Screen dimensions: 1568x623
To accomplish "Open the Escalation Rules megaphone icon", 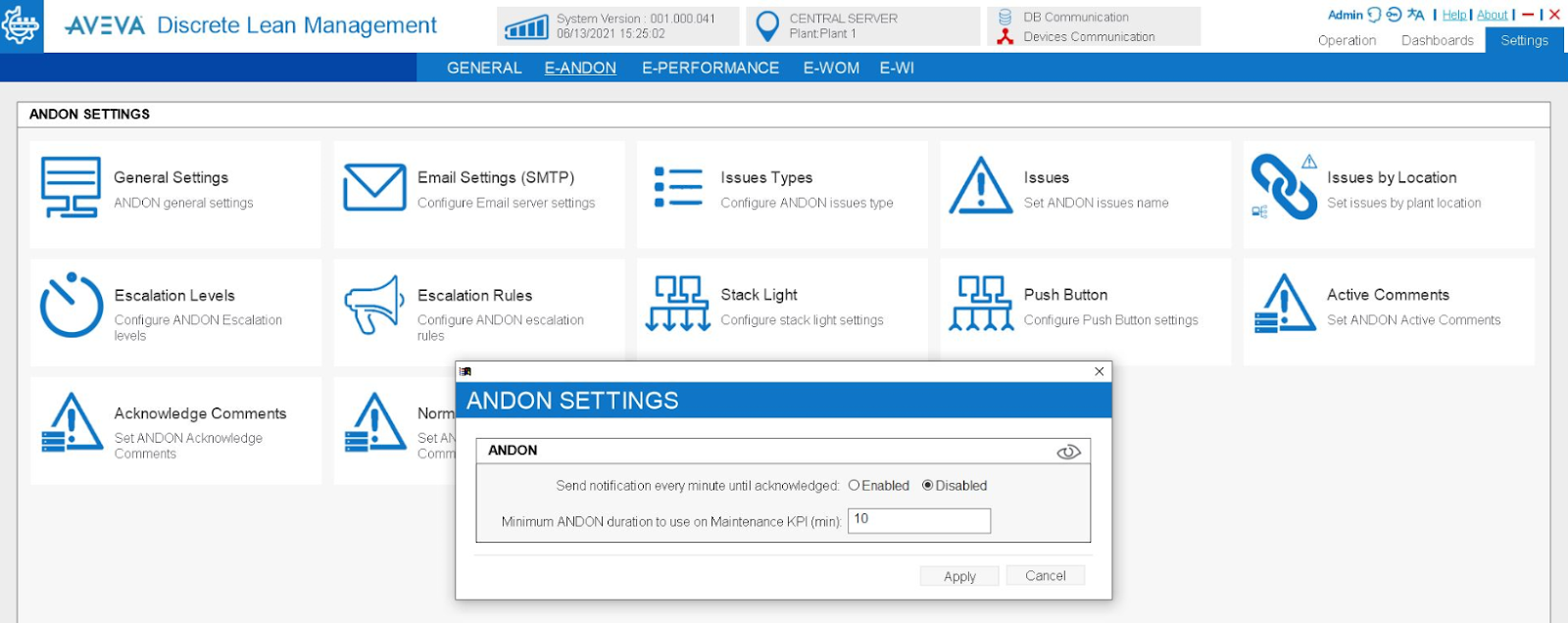I will coord(374,305).
